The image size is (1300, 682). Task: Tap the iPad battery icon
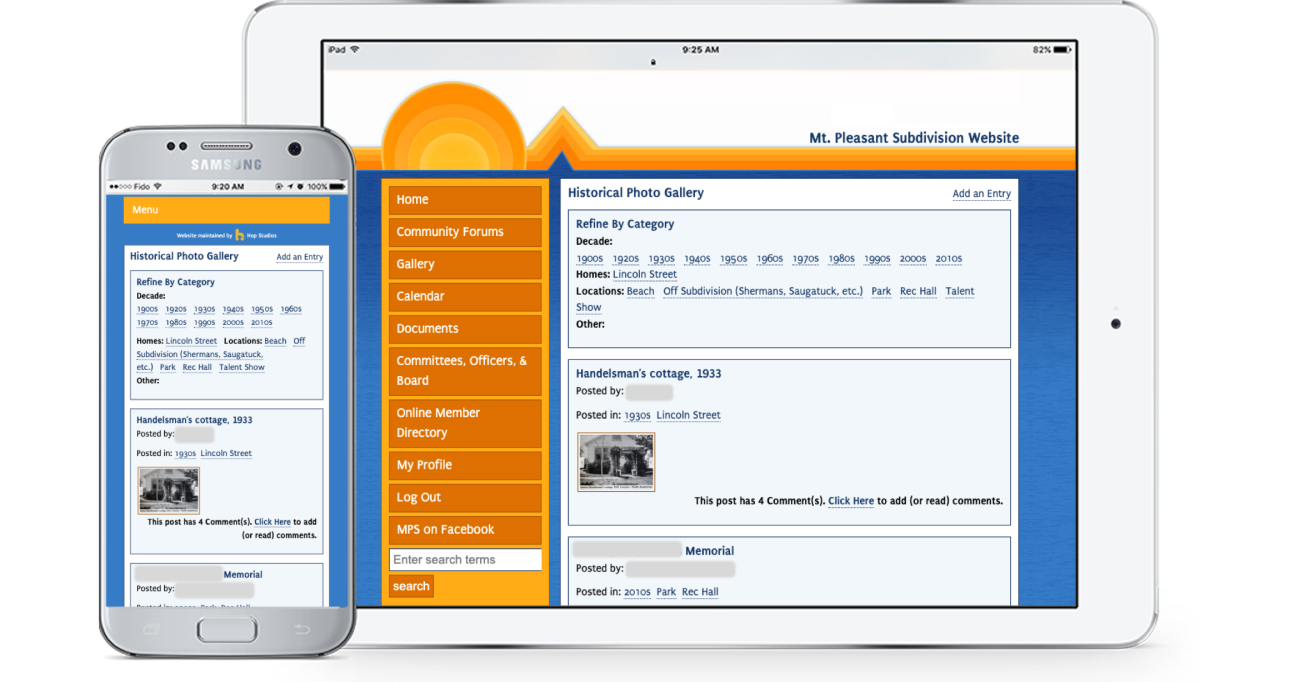pos(1061,49)
